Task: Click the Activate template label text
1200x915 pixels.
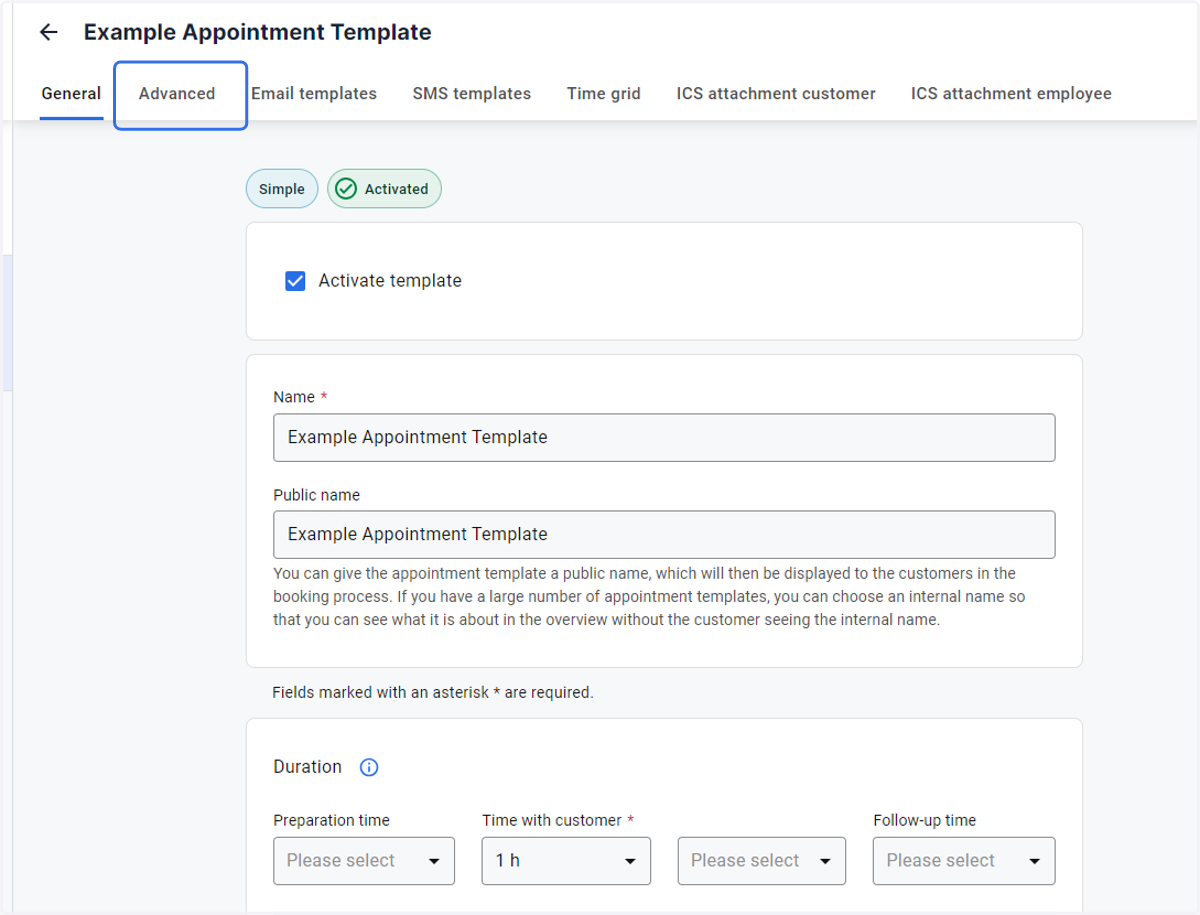Action: point(390,281)
